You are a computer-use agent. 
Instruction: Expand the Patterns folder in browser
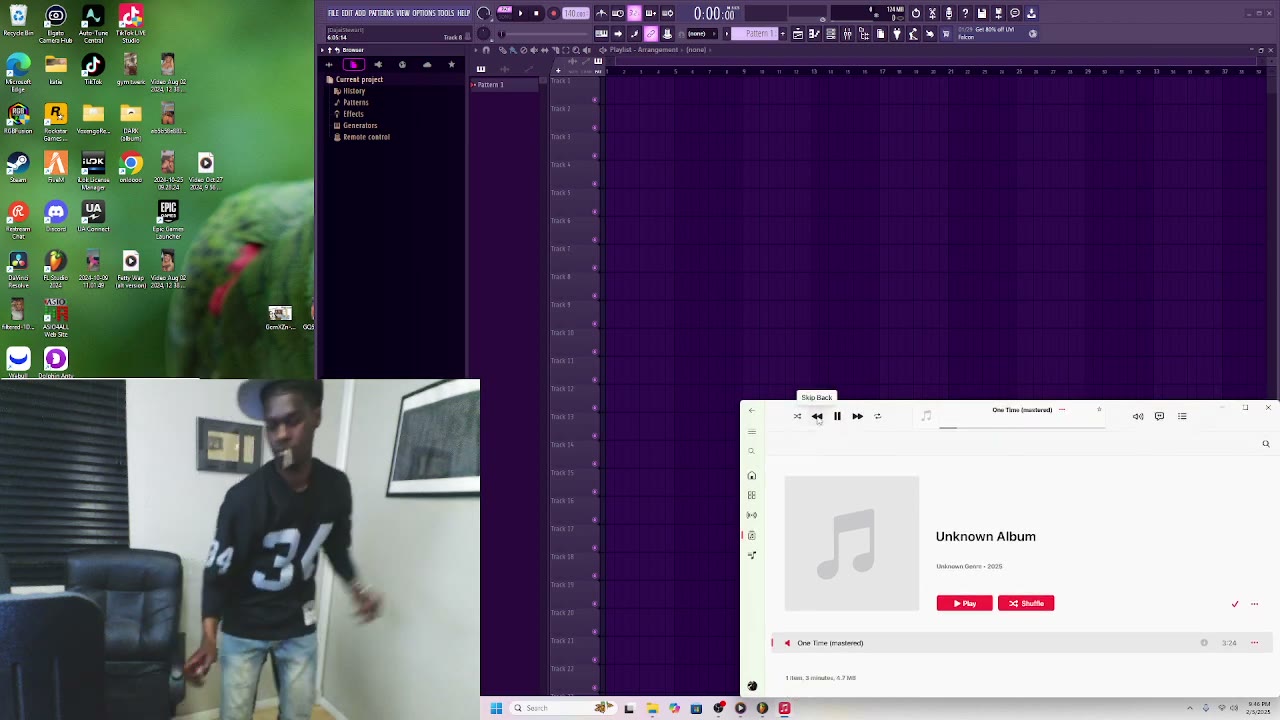click(355, 102)
